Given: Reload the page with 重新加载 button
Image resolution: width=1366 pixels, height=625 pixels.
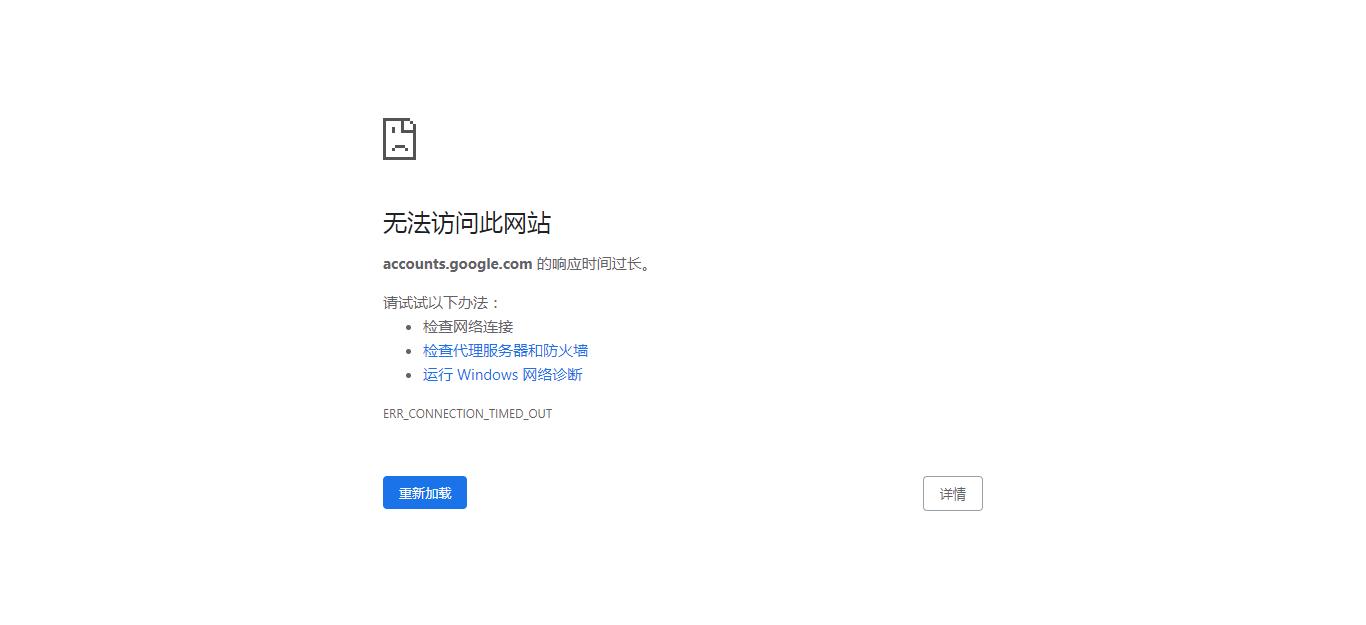Looking at the screenshot, I should pyautogui.click(x=425, y=493).
